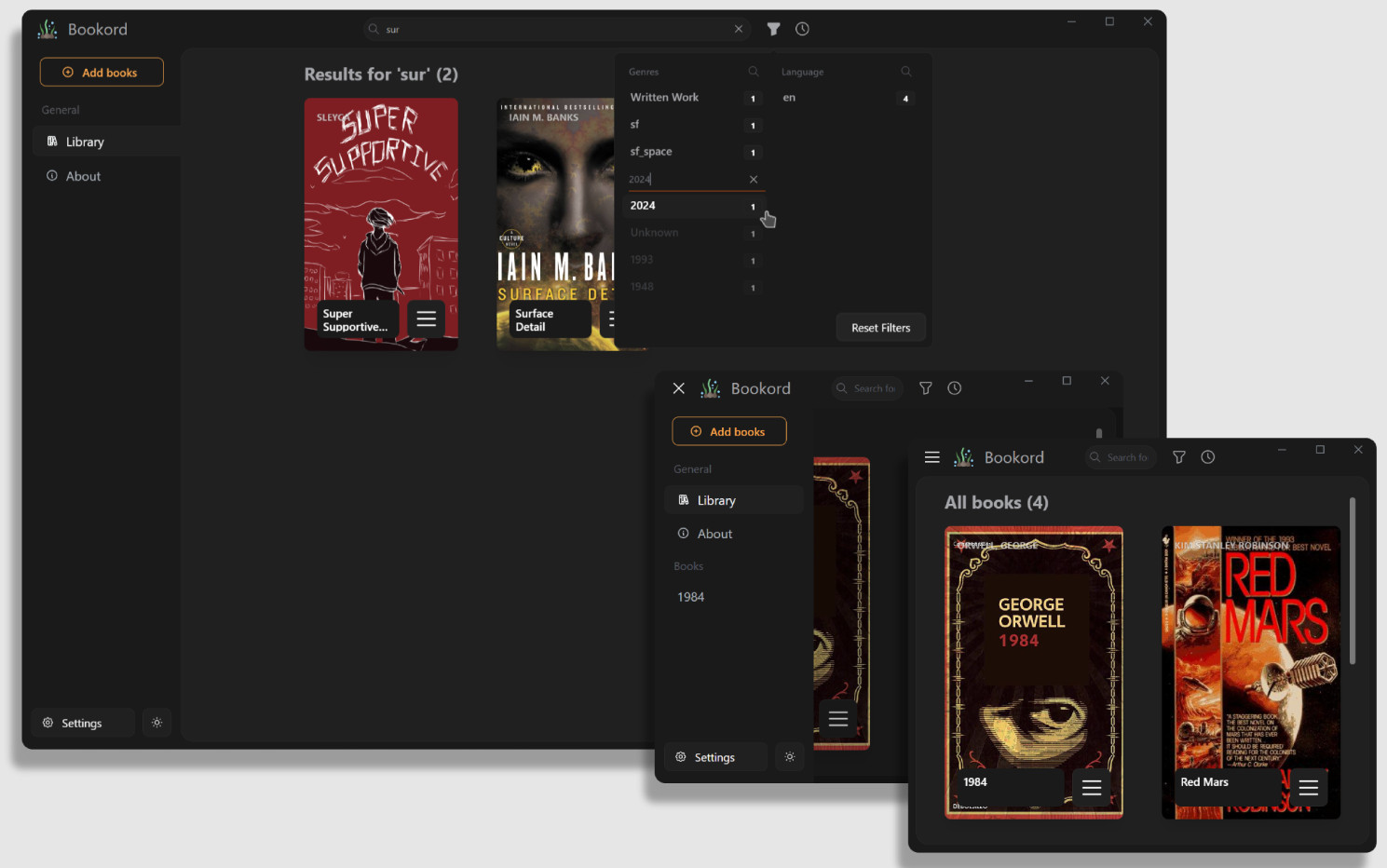Open menu on partially hidden middle window card
1387x868 pixels.
(x=838, y=719)
